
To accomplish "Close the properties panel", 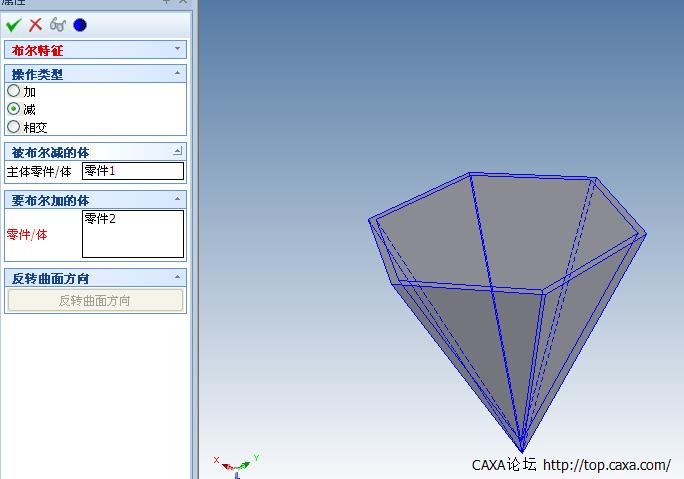I will 183,3.
